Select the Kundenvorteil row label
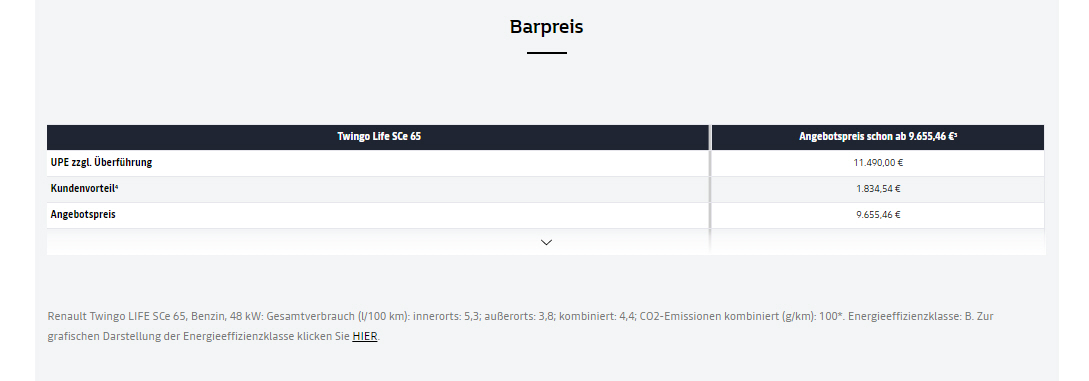Viewport: 1089px width, 381px height. [x=83, y=188]
